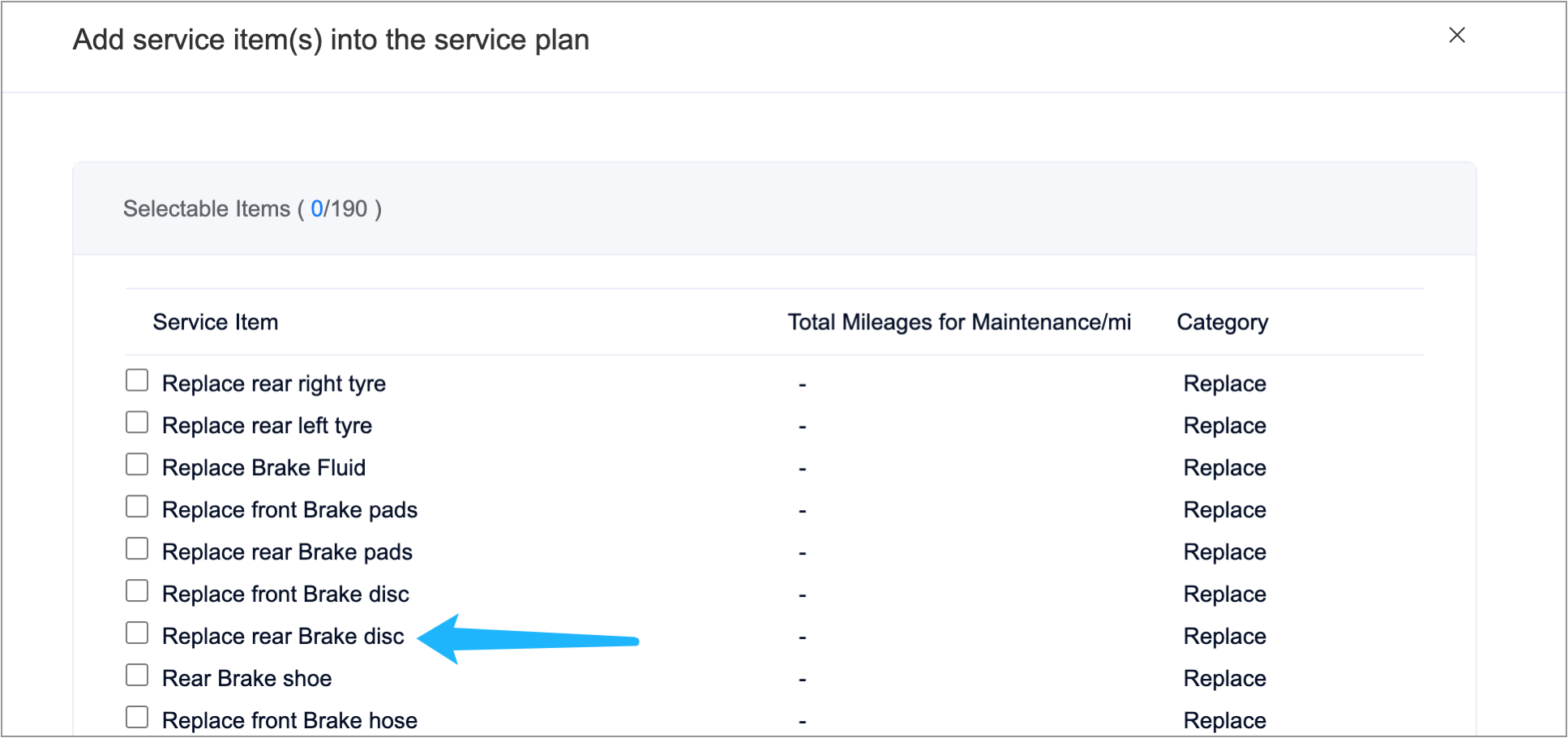Check the Replace rear Brake pads box
Image resolution: width=1568 pixels, height=738 pixels.
pyautogui.click(x=137, y=549)
